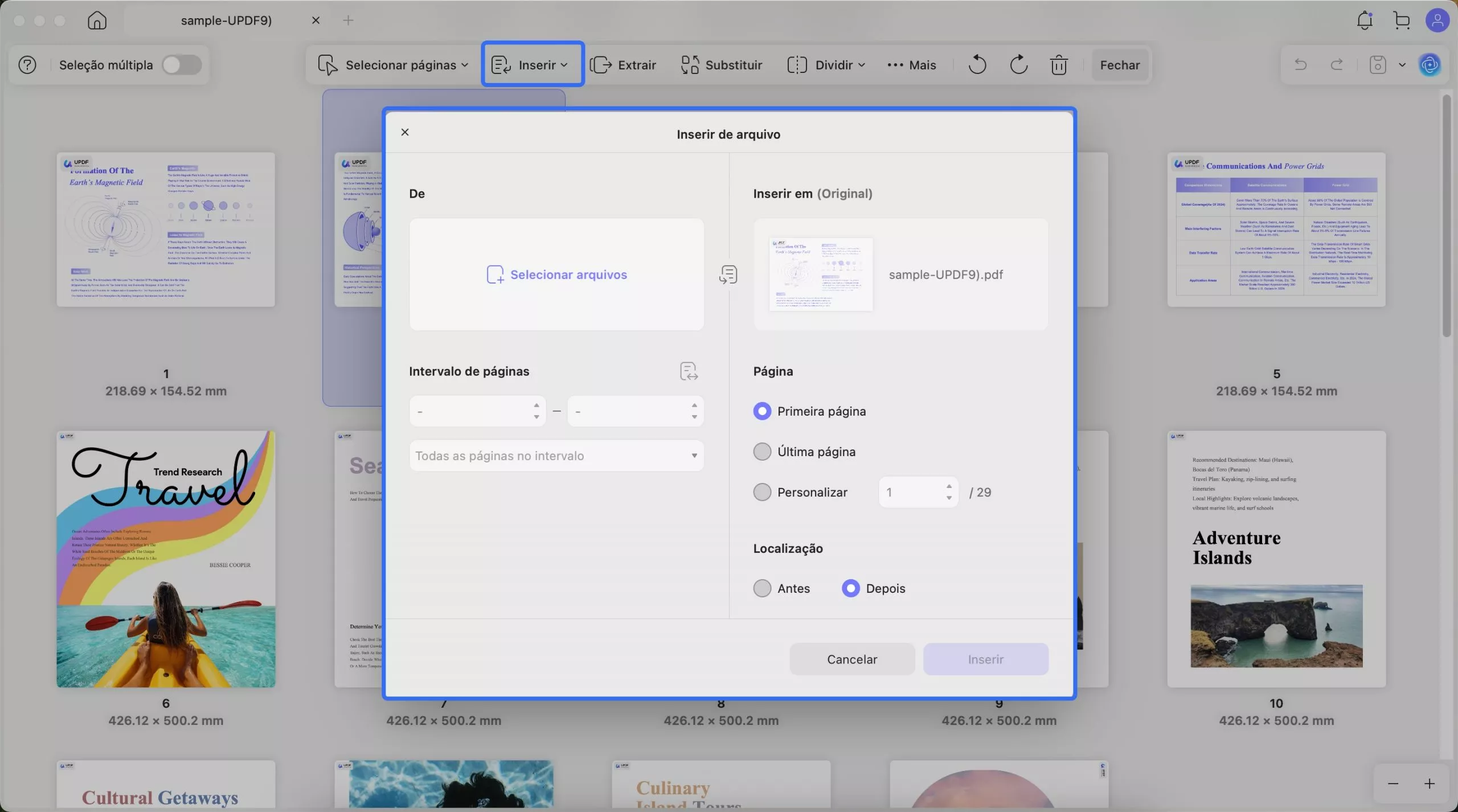
Task: Click the Extrair toolbar item
Action: click(x=623, y=65)
